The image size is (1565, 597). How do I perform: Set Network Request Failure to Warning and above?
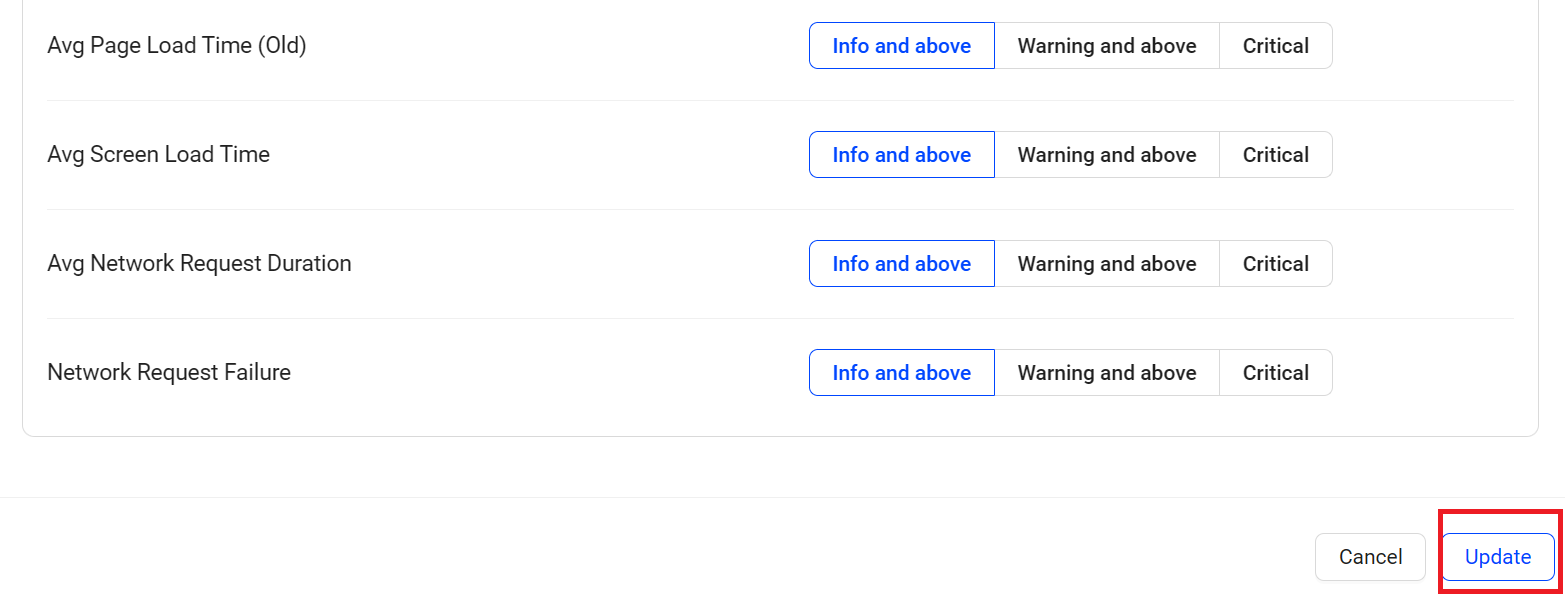[1106, 373]
